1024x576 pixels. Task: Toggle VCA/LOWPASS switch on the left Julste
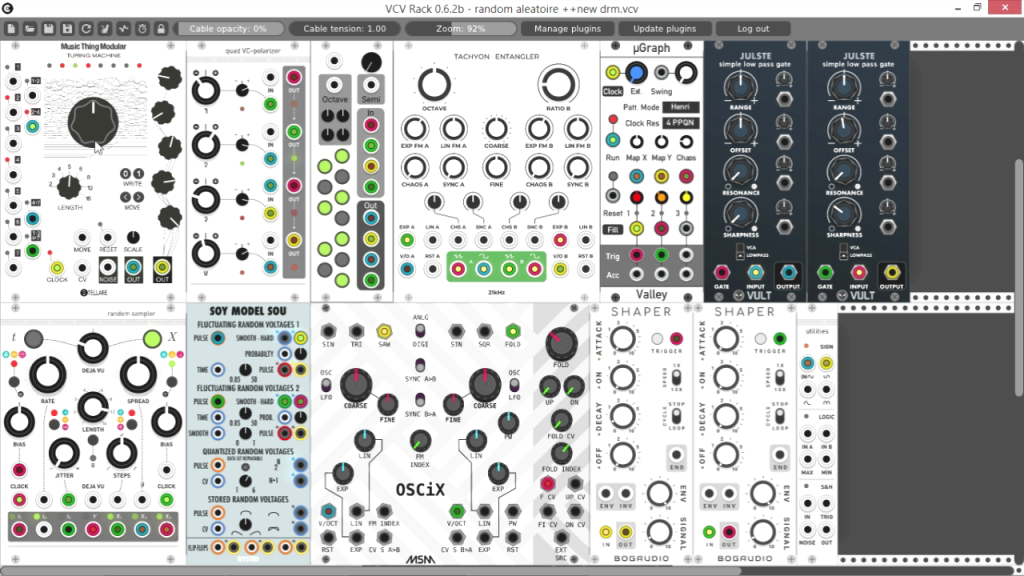(741, 251)
